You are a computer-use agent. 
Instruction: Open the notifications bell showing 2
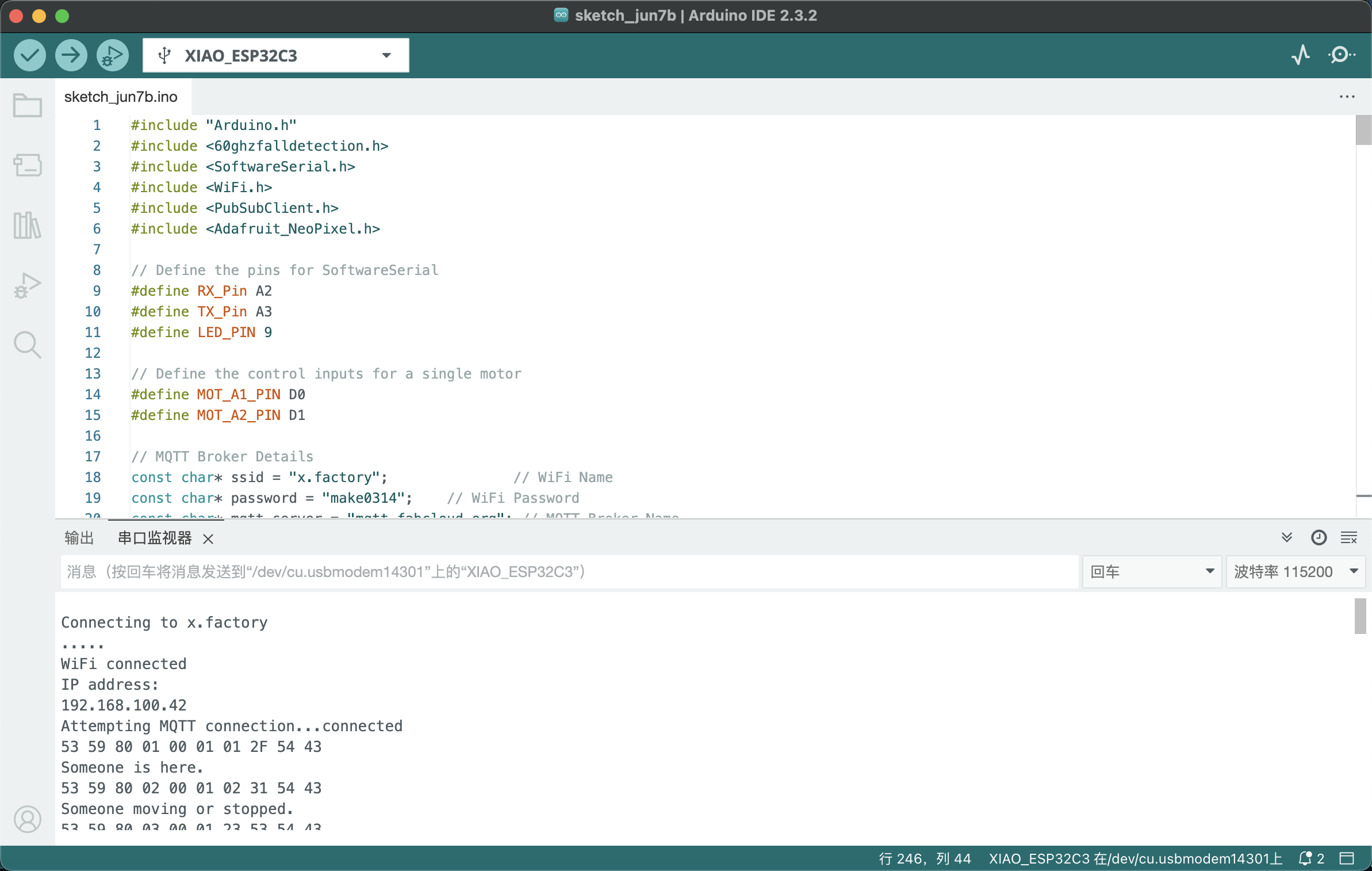pos(1311,858)
